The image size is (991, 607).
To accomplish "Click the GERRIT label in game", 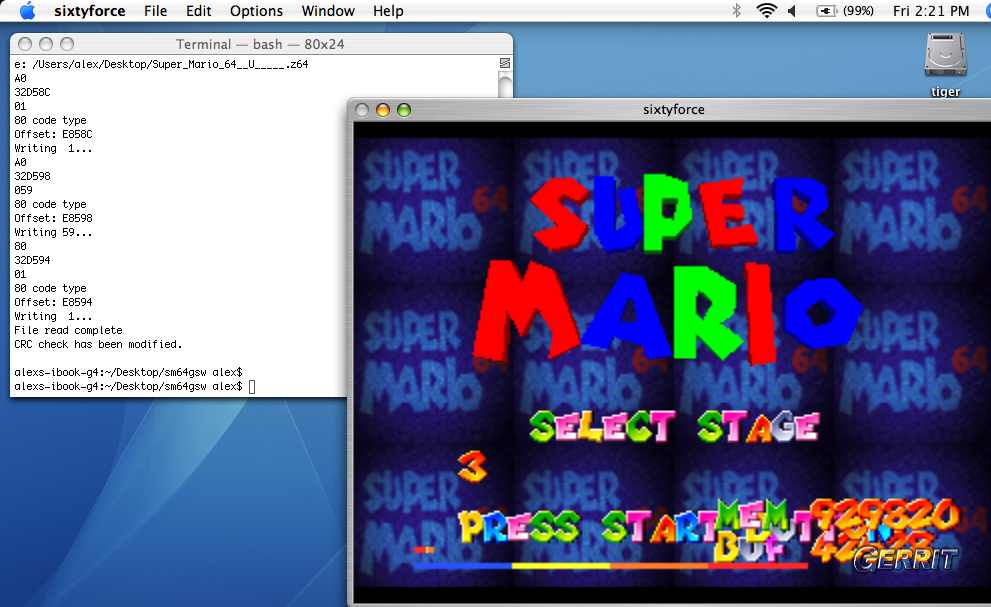I will coord(905,560).
